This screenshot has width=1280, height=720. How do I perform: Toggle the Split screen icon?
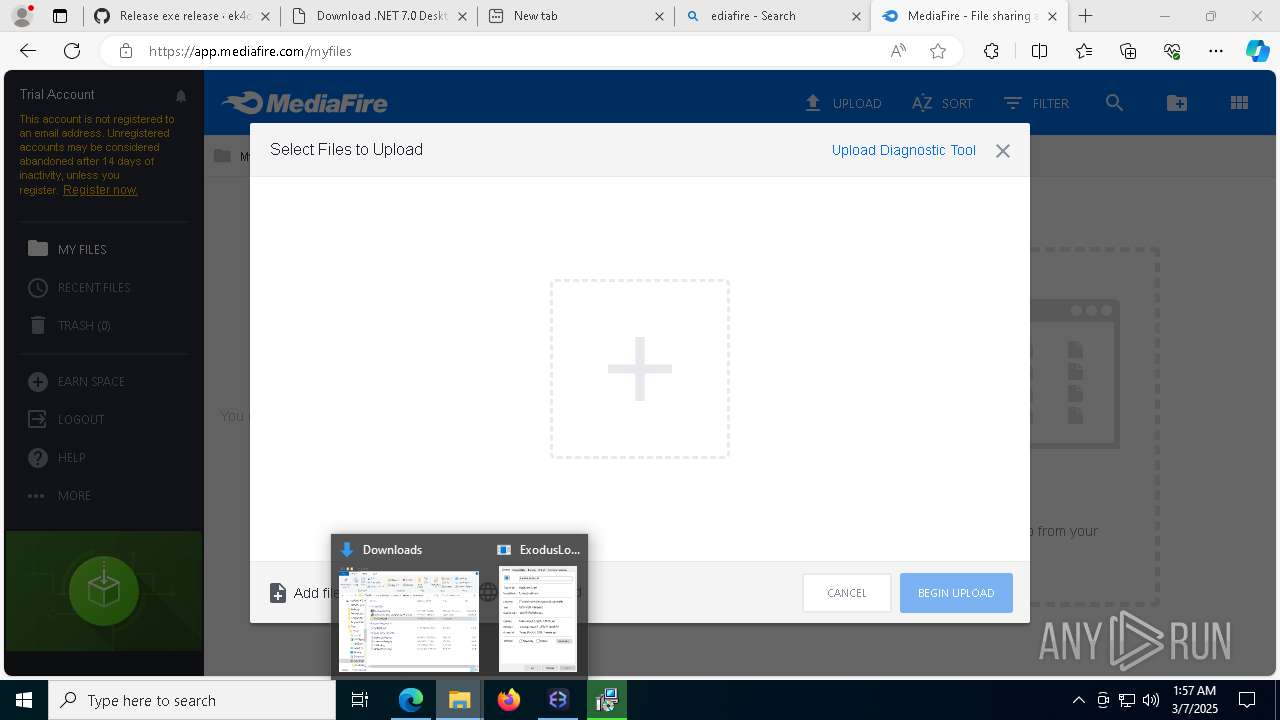click(1039, 51)
